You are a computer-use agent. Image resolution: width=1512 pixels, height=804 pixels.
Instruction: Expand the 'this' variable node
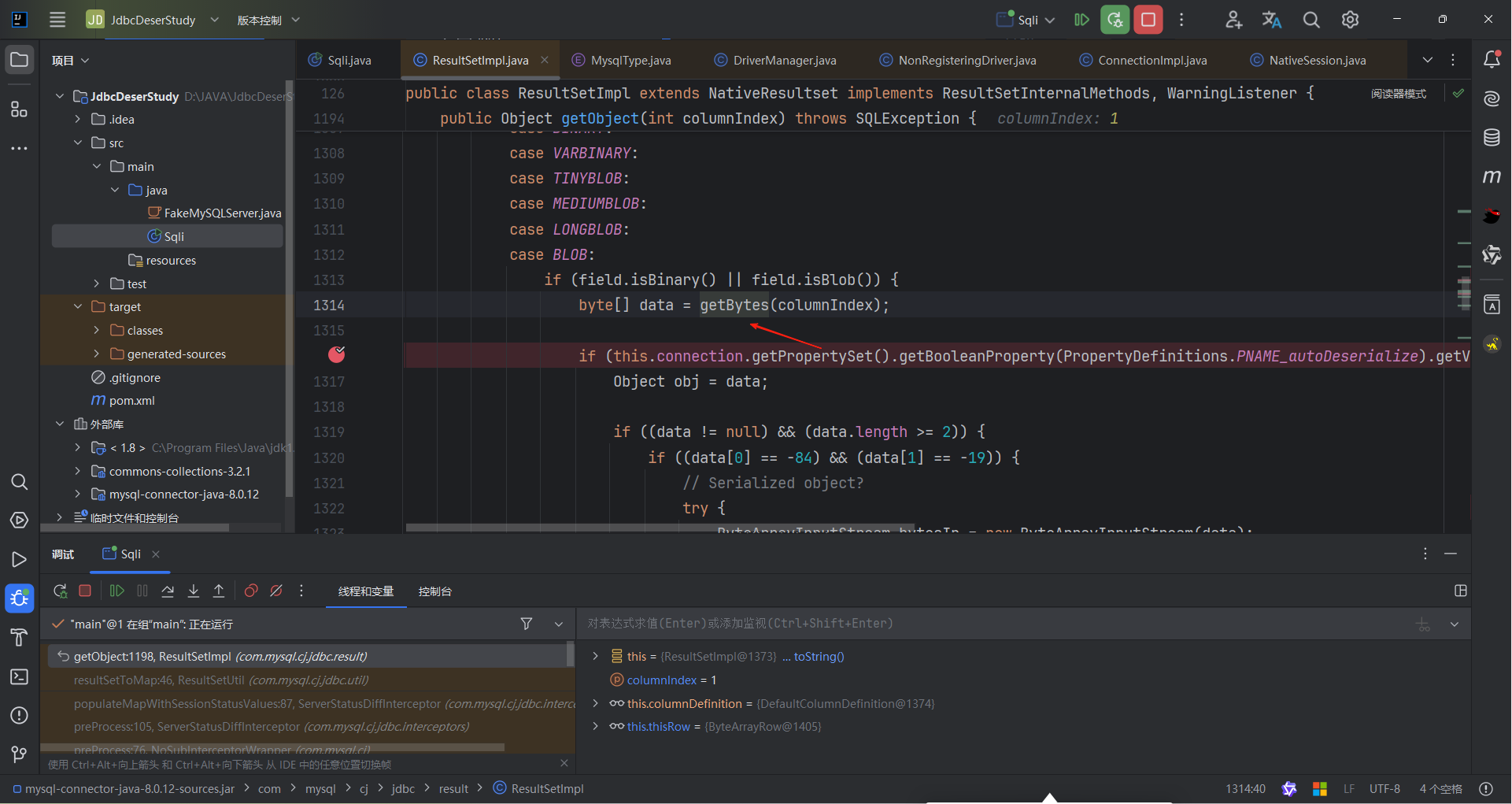click(596, 656)
